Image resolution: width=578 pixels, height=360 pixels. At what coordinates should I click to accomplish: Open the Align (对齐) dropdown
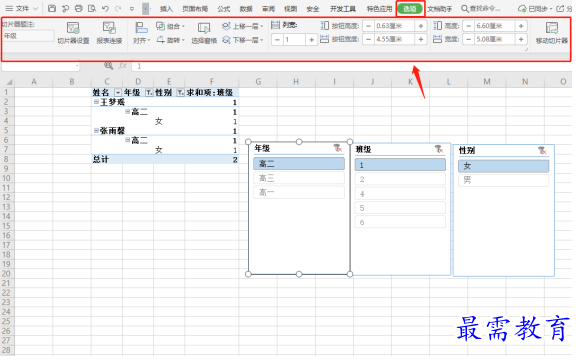pos(141,33)
